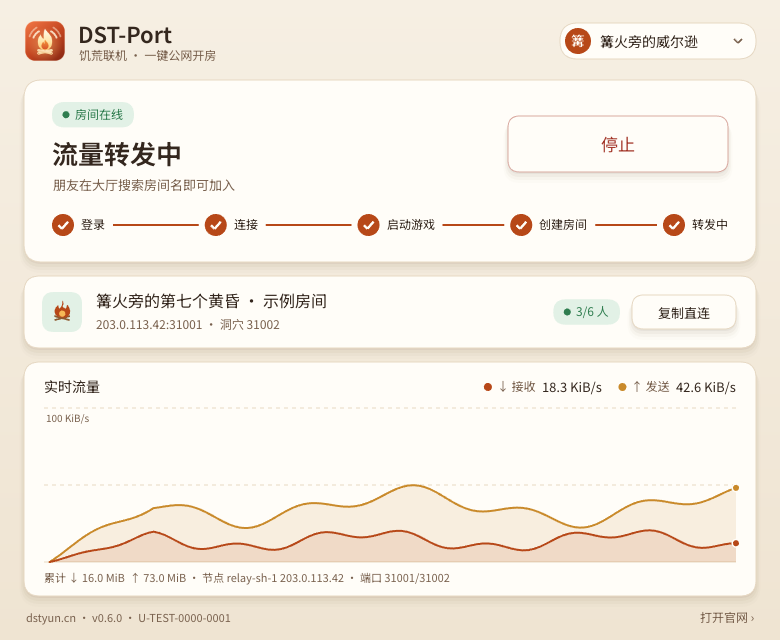Click the 创建房间 step checkmark icon
Screen dimensions: 780x640
[x=521, y=225]
